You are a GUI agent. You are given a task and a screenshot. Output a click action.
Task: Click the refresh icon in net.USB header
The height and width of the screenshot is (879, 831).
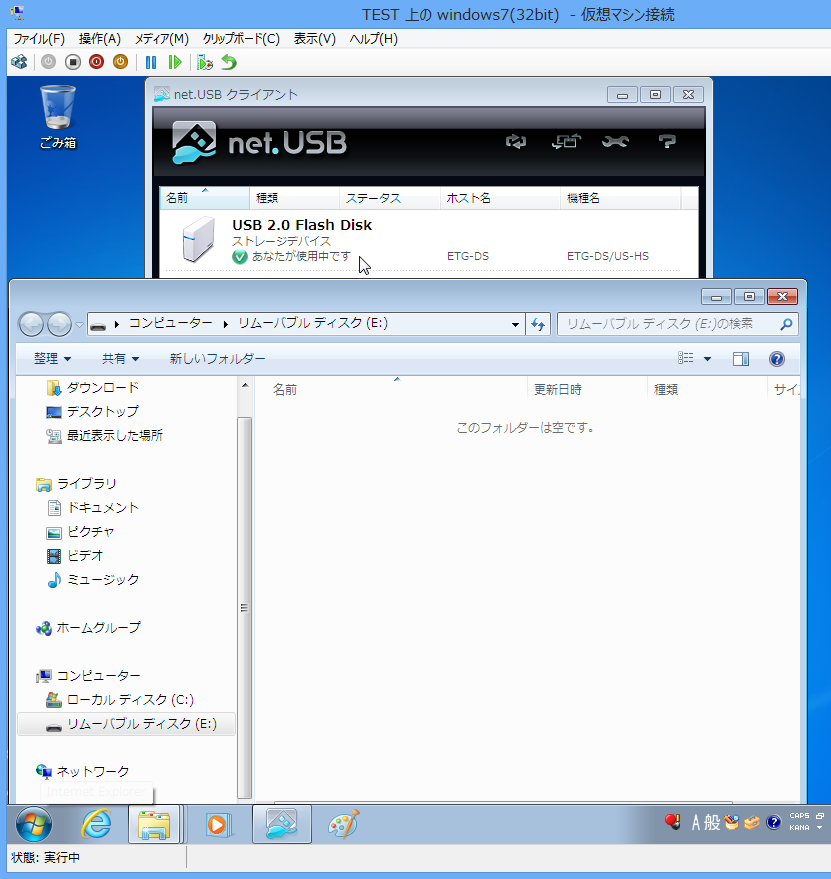(516, 141)
